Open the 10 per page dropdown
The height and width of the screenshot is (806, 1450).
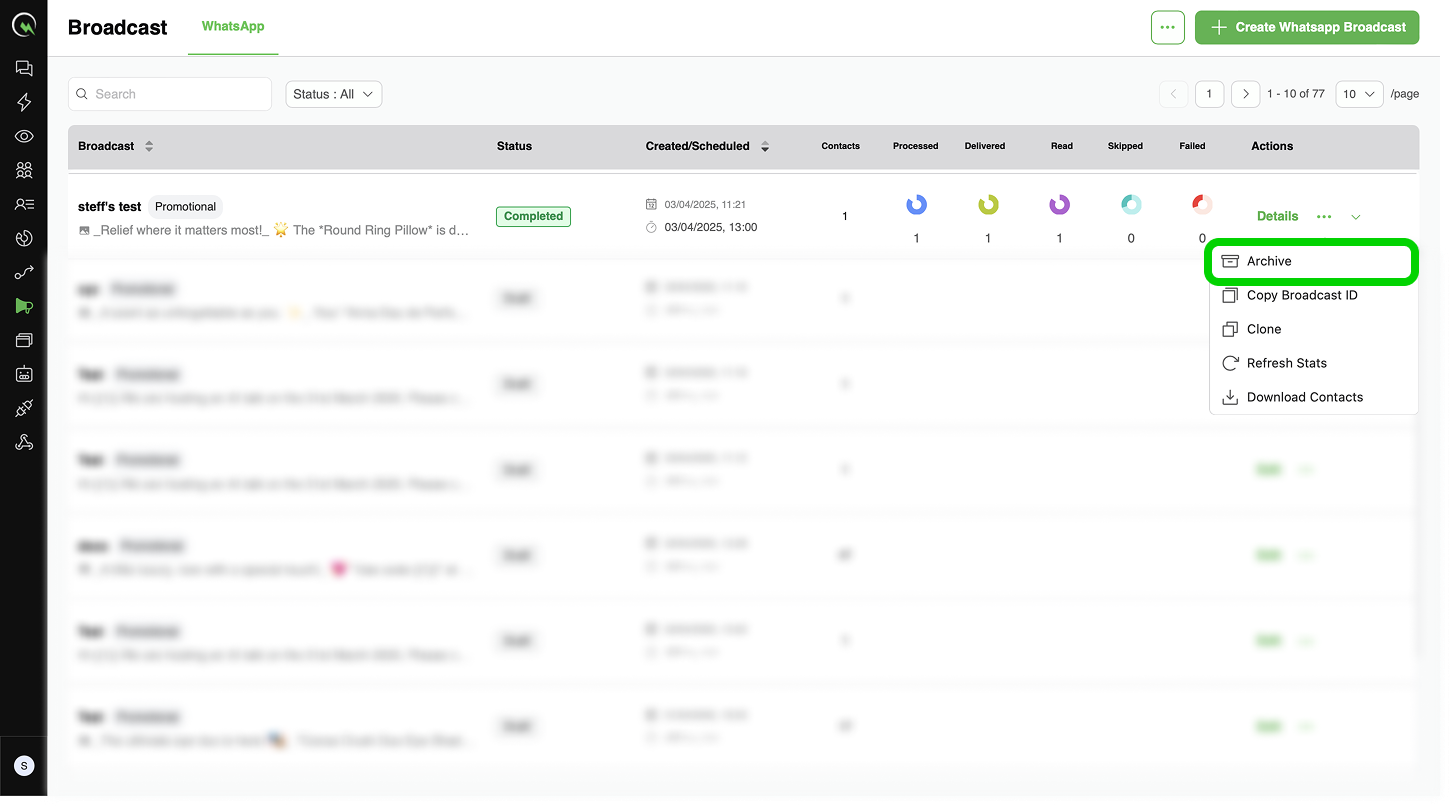tap(1359, 94)
